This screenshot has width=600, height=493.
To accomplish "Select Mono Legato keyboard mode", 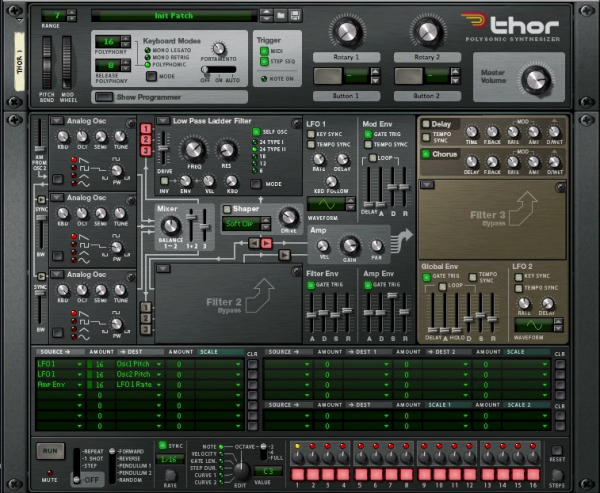I will (x=147, y=50).
